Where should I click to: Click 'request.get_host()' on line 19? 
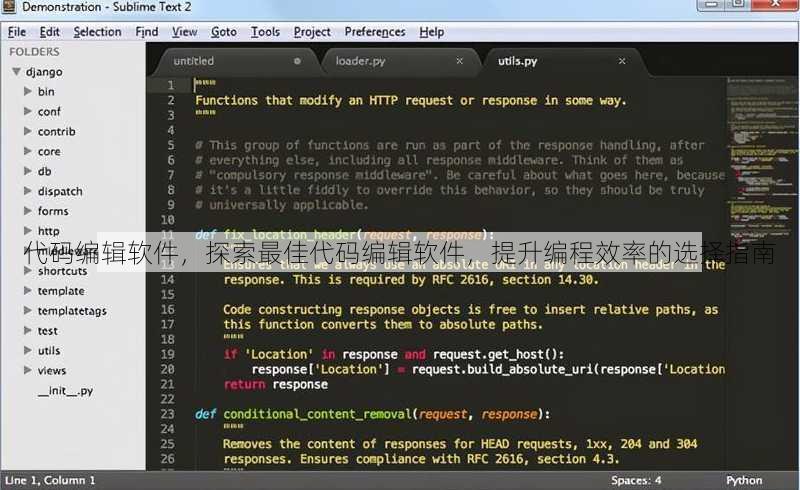tap(495, 354)
